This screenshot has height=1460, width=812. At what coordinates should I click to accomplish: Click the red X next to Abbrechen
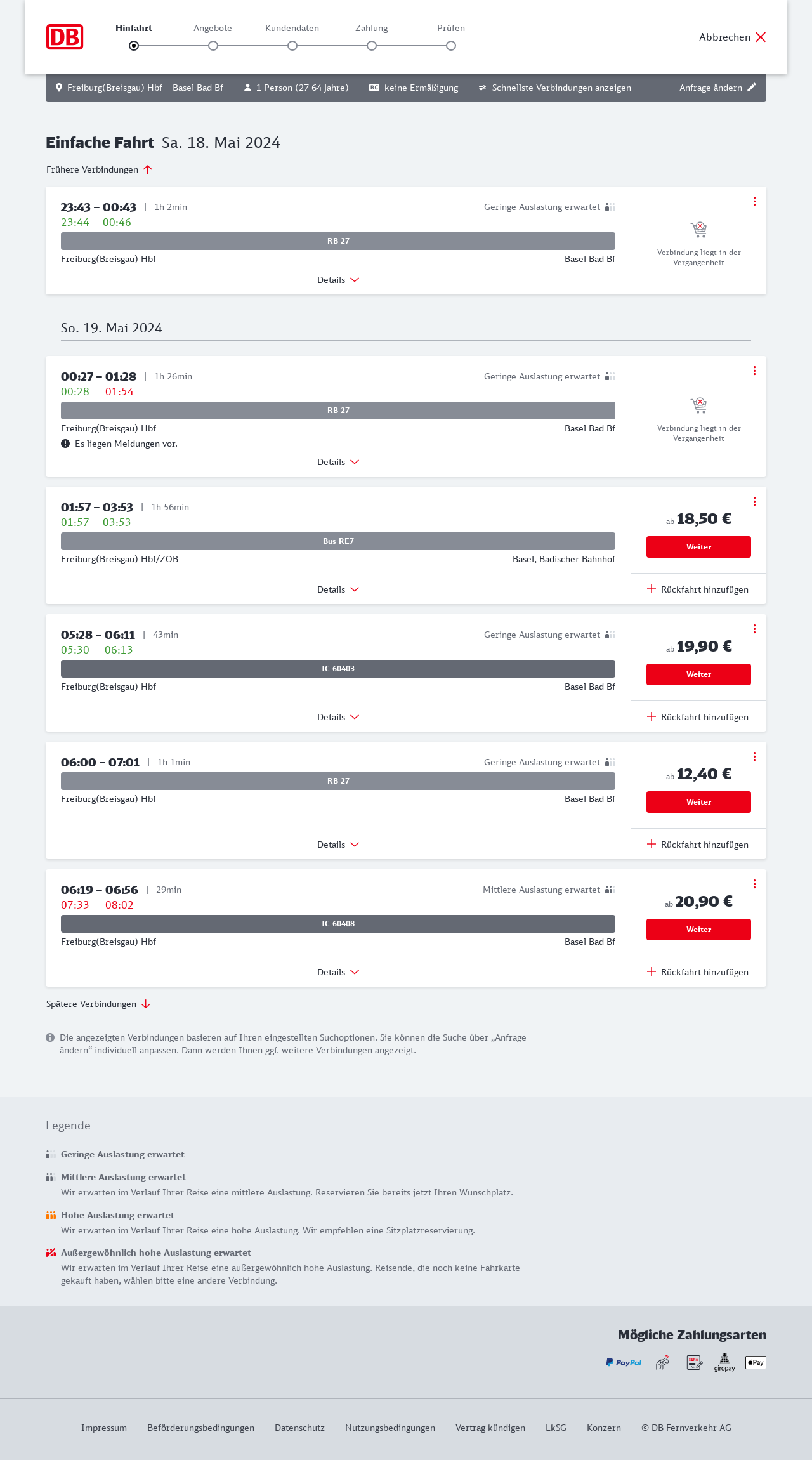pyautogui.click(x=761, y=37)
